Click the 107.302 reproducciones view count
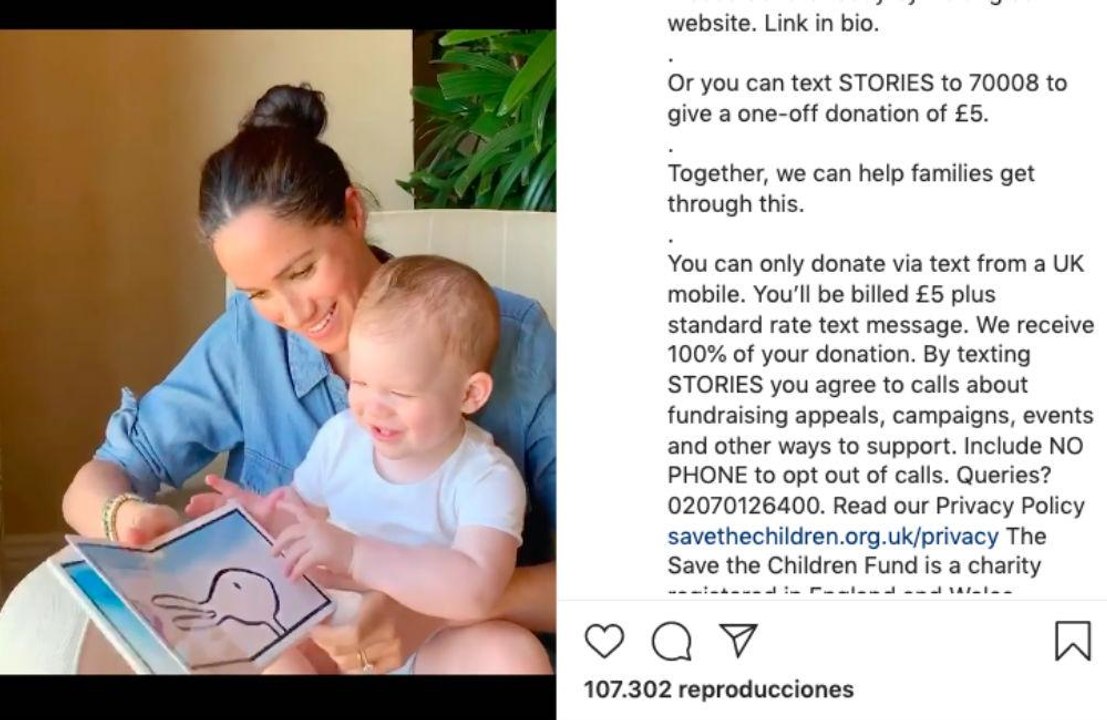Viewport: 1107px width, 720px height. [x=719, y=689]
